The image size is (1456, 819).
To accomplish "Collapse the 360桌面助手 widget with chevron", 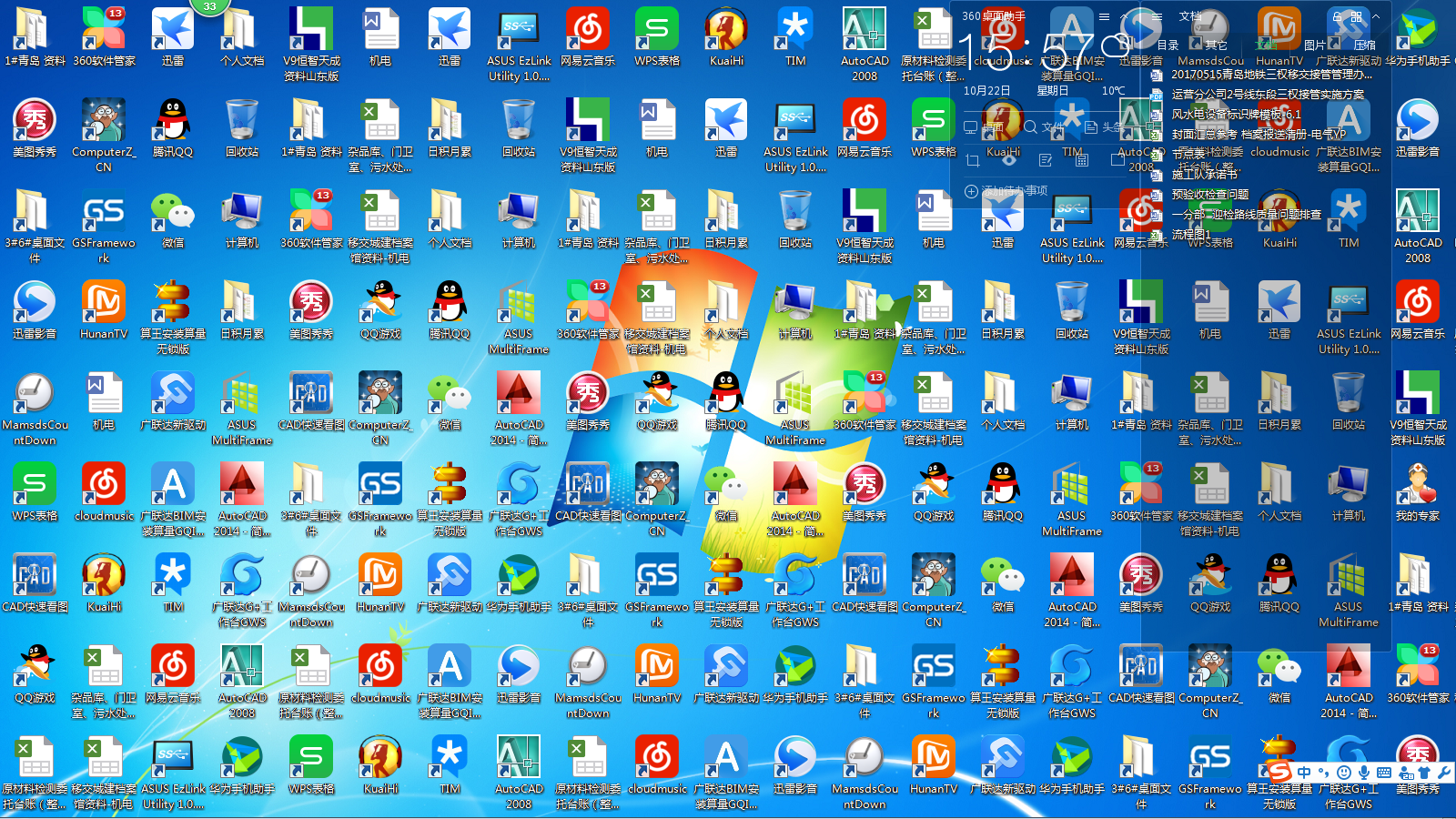I will [x=1124, y=16].
